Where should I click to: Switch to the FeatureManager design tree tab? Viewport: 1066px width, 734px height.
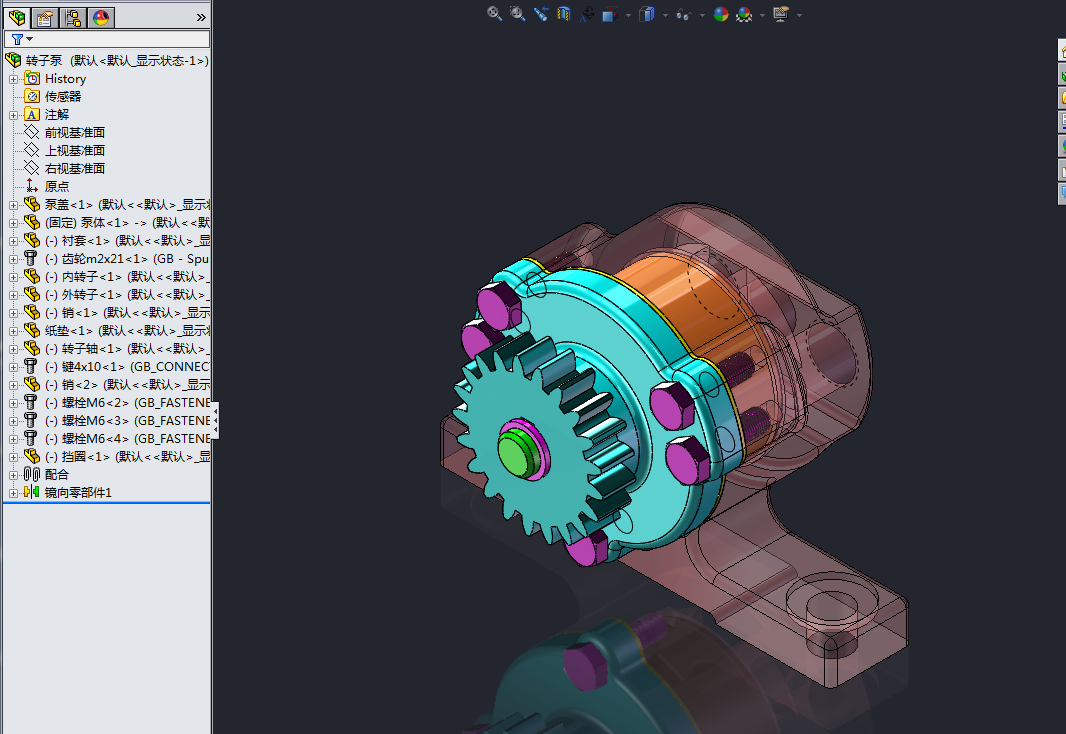(x=17, y=18)
